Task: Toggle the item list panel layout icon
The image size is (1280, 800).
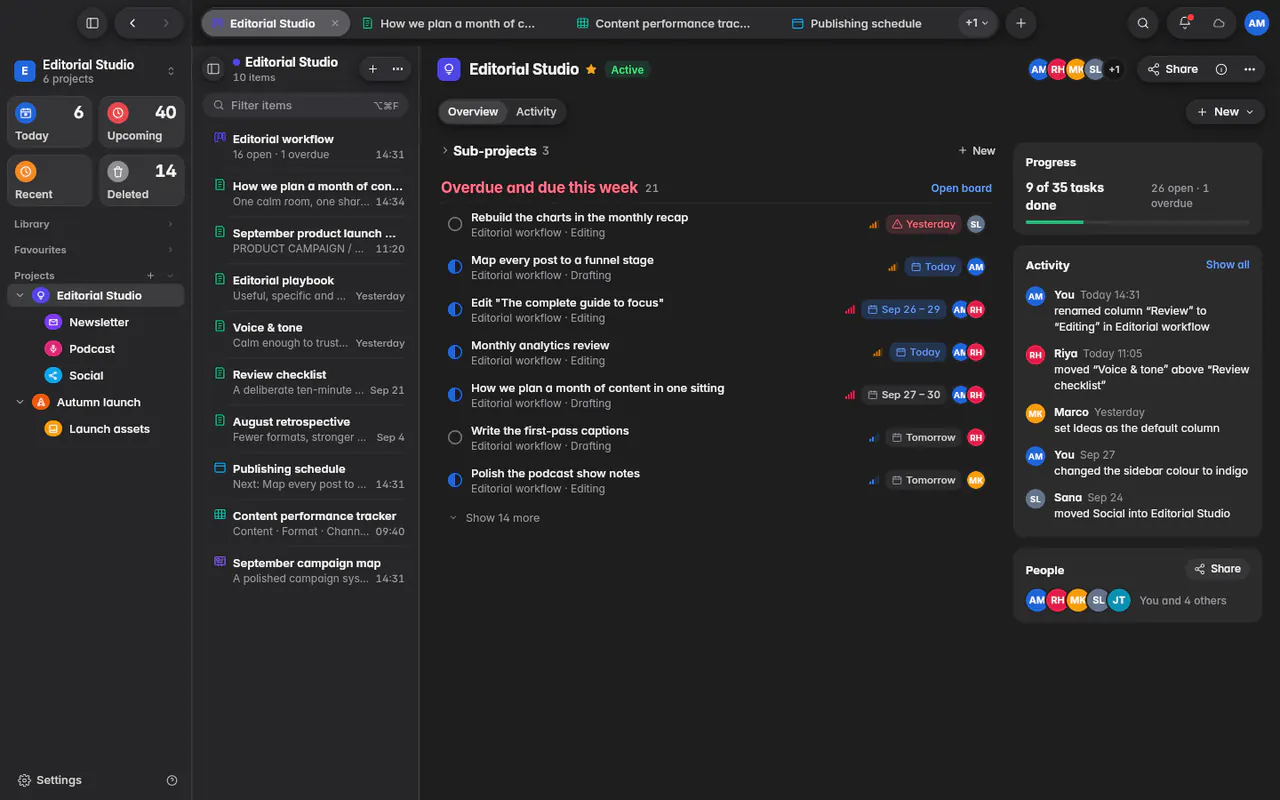Action: pyautogui.click(x=213, y=69)
